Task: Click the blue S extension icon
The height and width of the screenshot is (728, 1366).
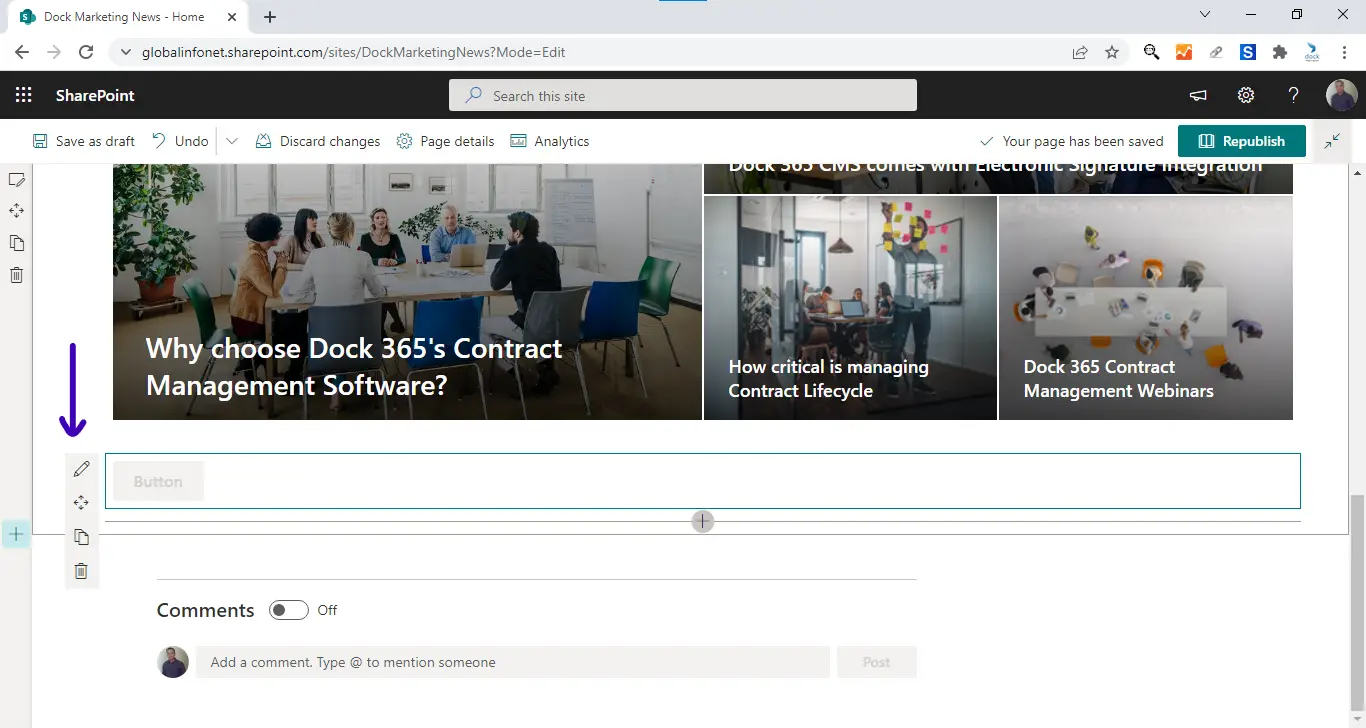Action: coord(1248,52)
